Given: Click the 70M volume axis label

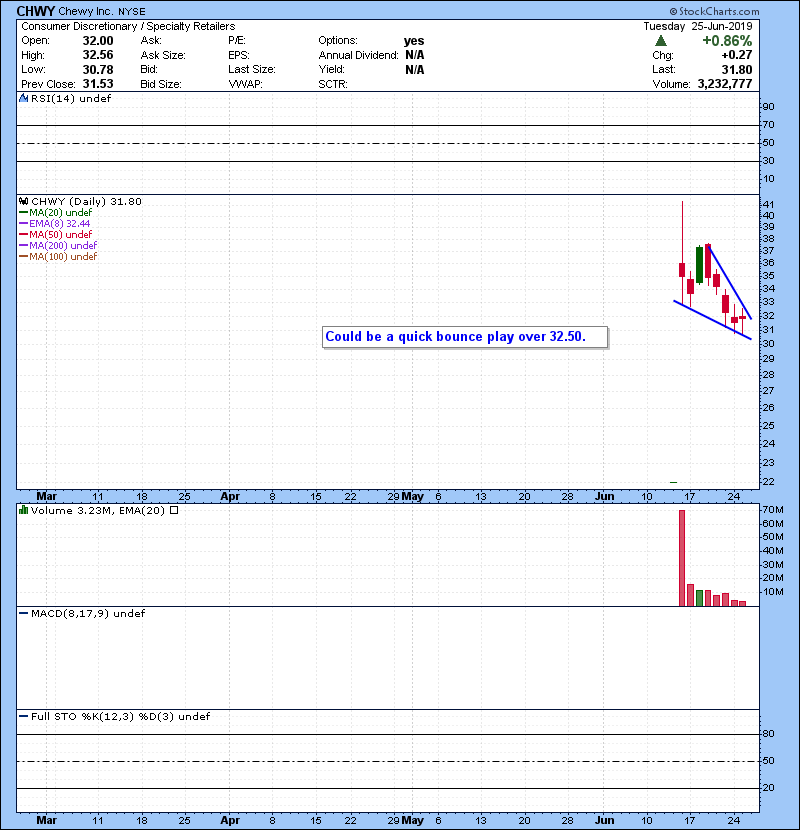Looking at the screenshot, I should point(772,510).
